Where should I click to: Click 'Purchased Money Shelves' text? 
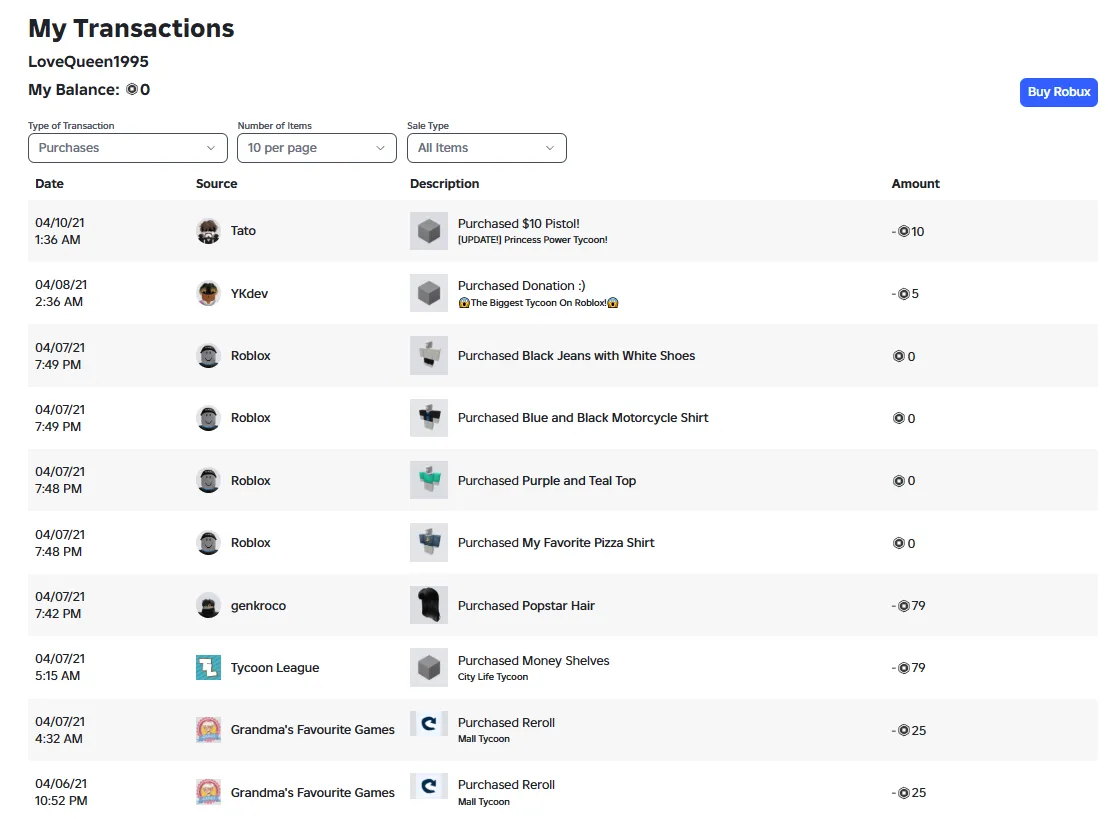coord(534,660)
